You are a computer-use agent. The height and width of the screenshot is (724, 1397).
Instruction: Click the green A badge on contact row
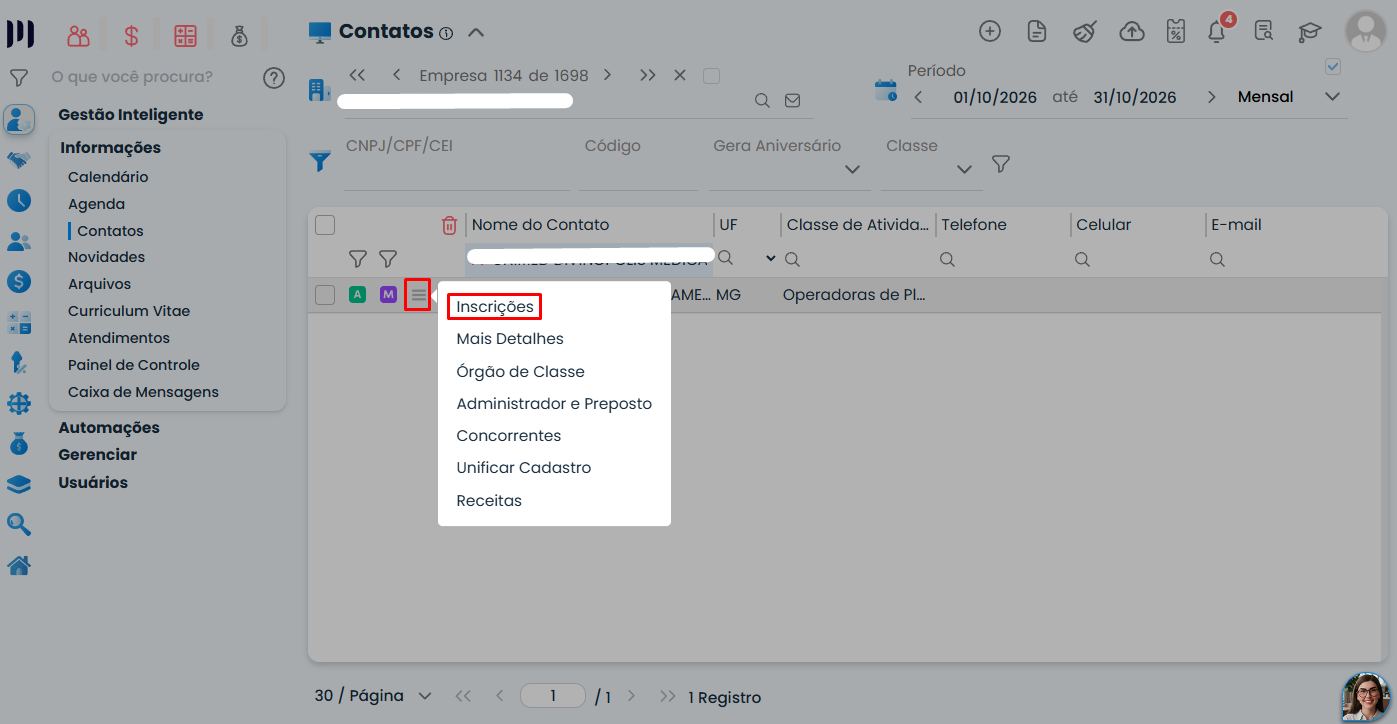pyautogui.click(x=357, y=295)
